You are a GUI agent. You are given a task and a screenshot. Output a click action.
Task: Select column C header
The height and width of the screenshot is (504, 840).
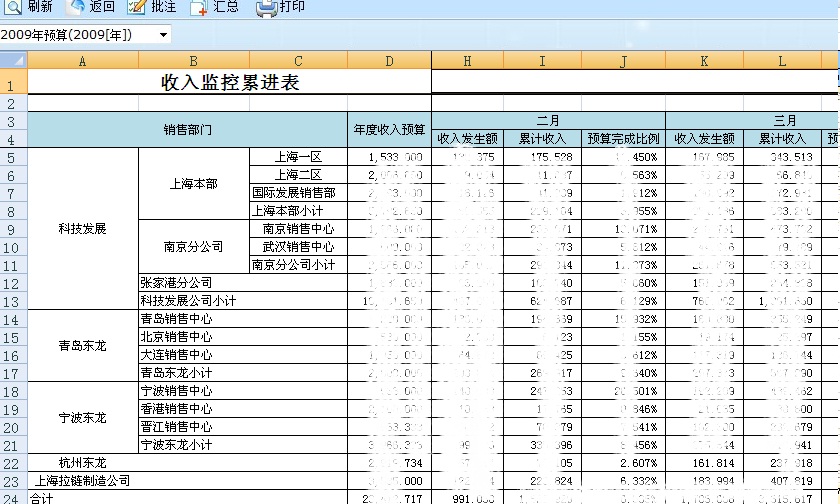[298, 61]
